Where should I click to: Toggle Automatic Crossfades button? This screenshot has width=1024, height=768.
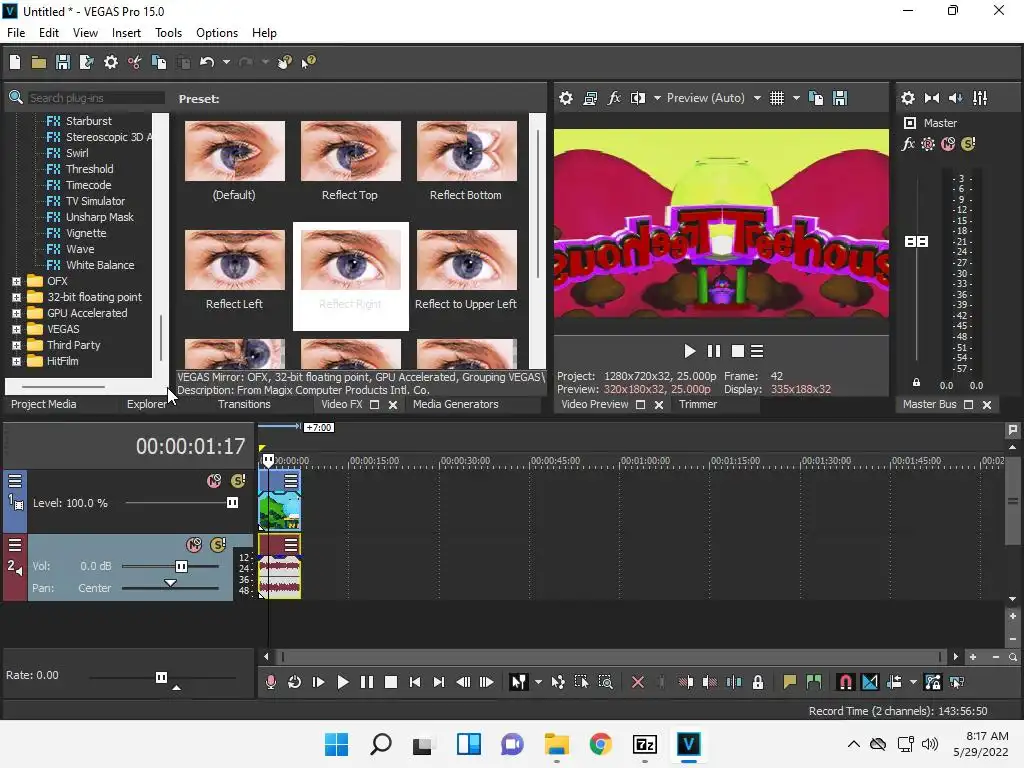coord(870,682)
